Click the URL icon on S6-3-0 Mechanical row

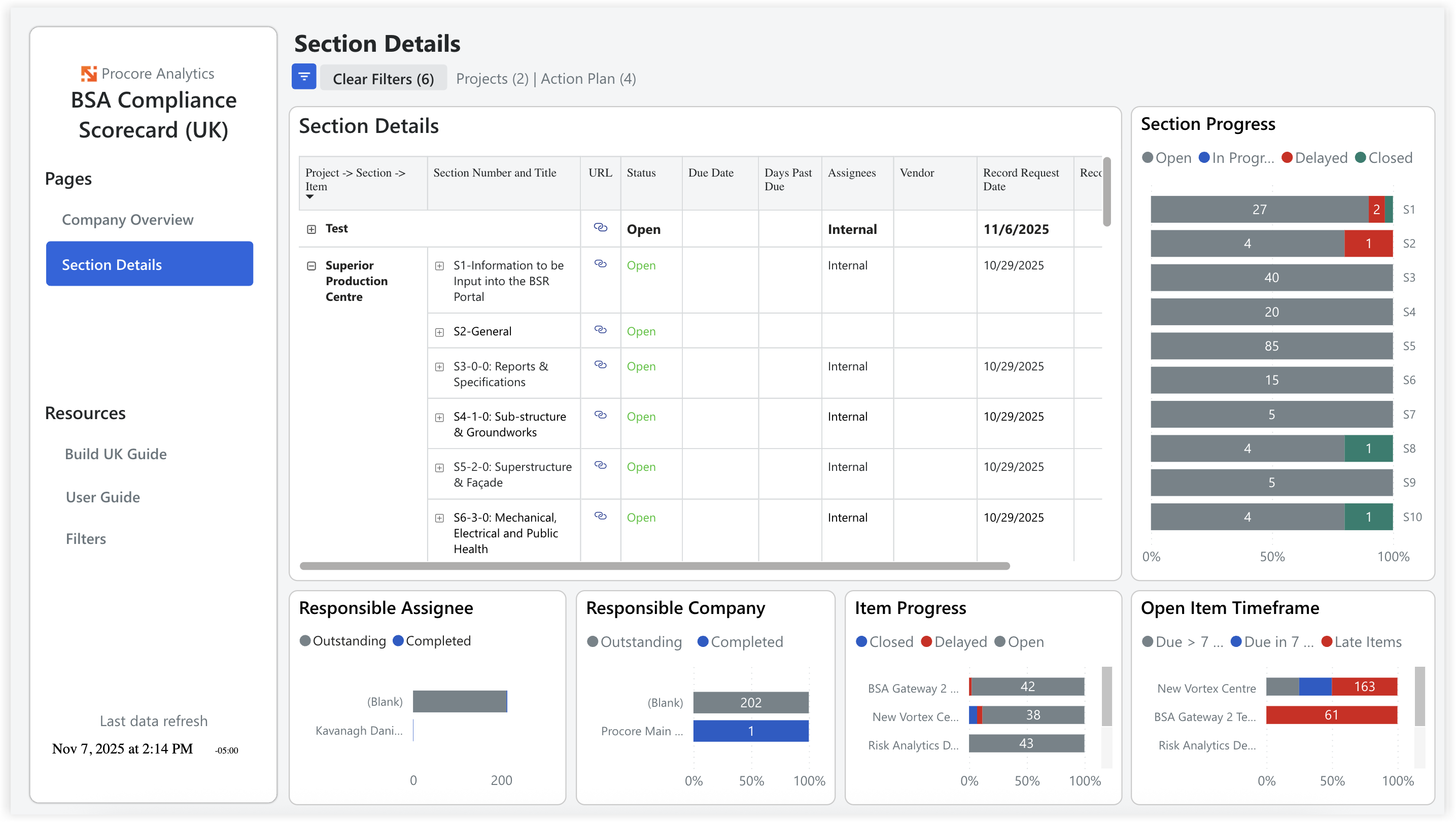(x=600, y=516)
